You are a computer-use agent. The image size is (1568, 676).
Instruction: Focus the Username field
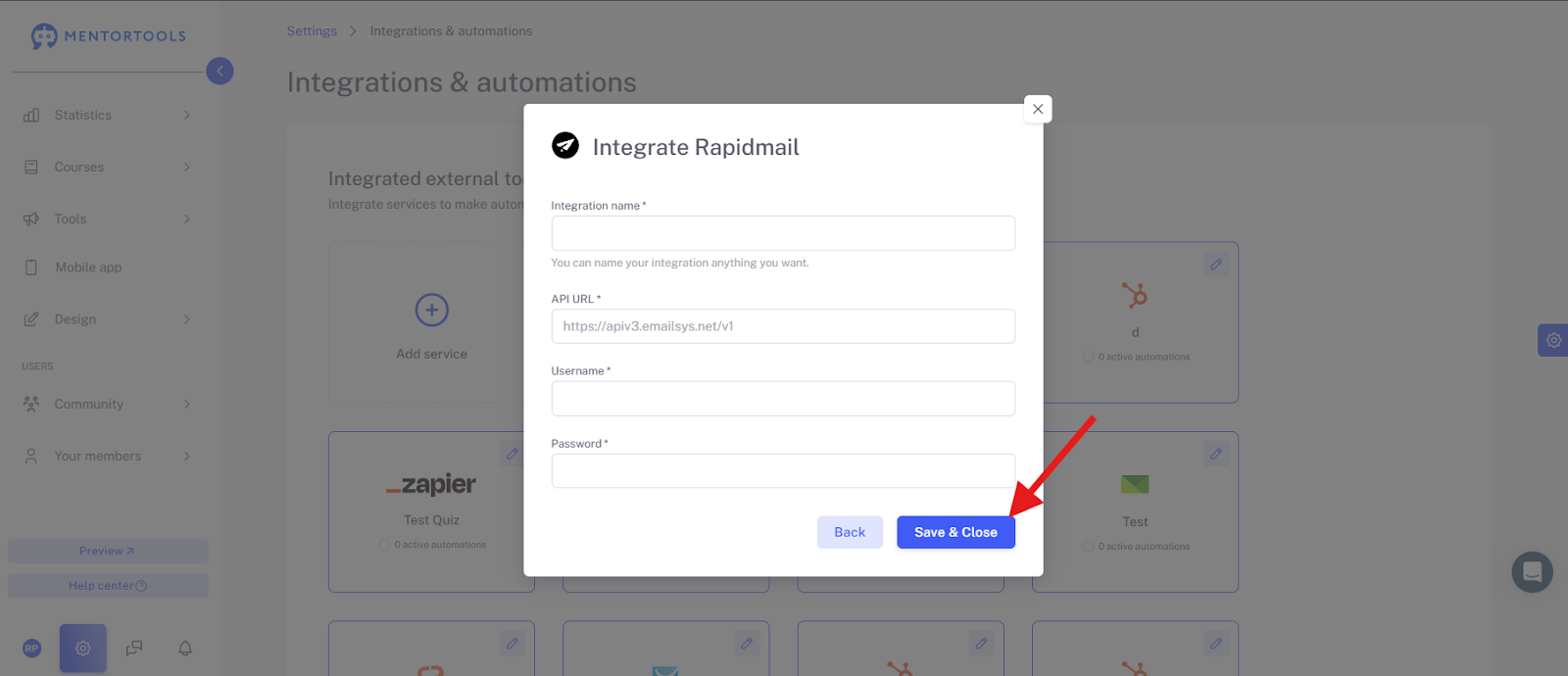click(783, 399)
